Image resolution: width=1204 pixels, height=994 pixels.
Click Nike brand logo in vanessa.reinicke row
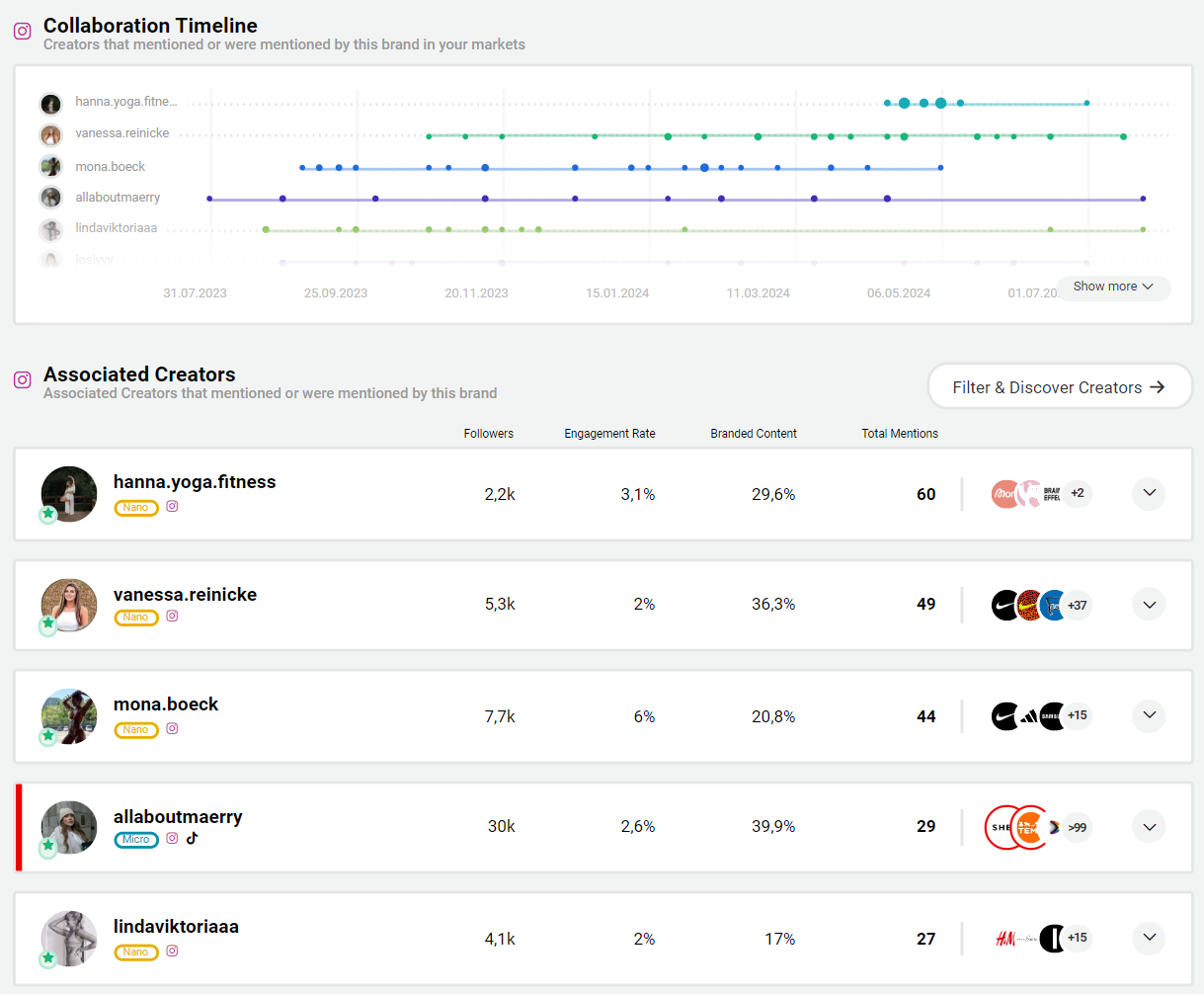click(1004, 605)
